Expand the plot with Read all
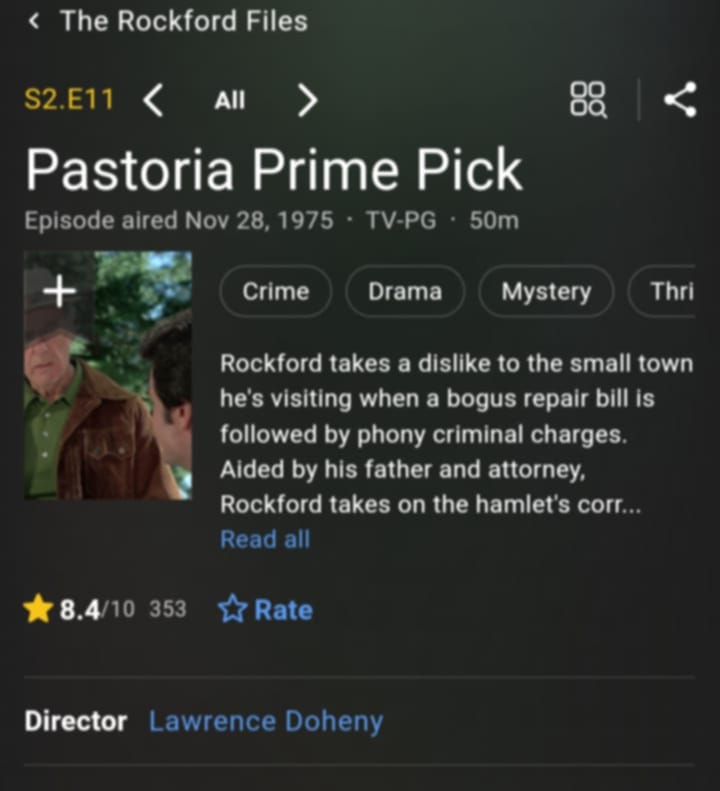The image size is (720, 791). pos(265,539)
